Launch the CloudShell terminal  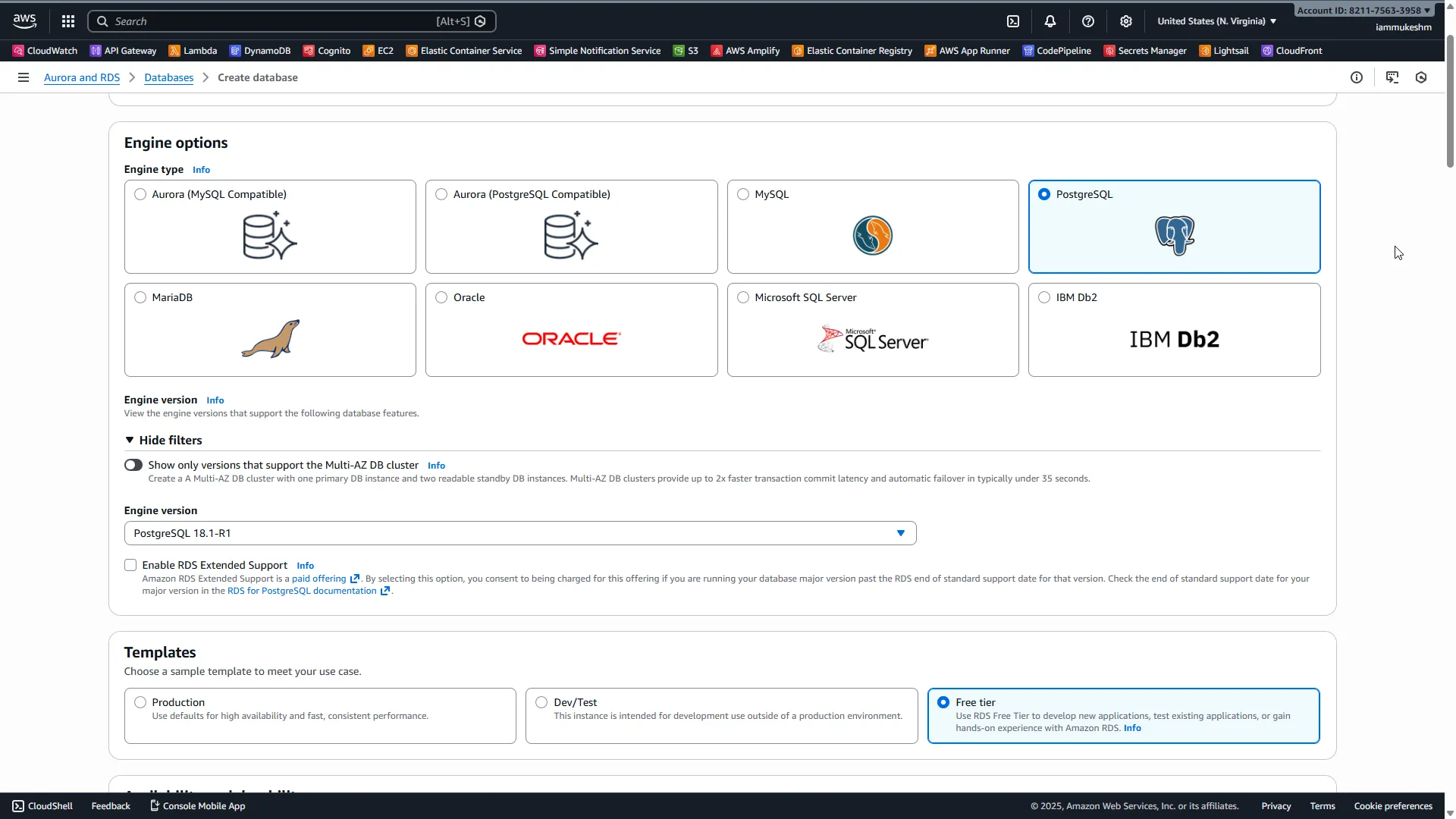click(42, 805)
